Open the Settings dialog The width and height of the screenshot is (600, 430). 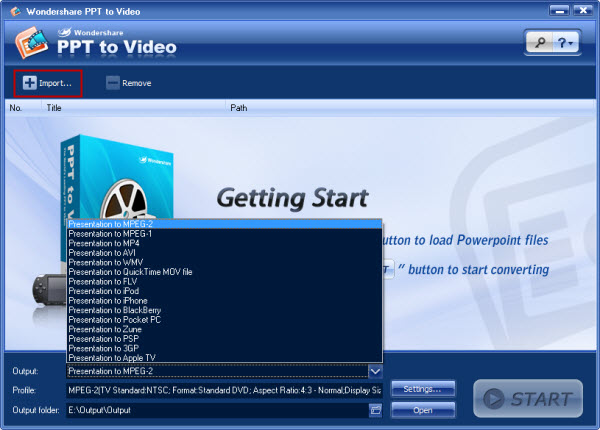point(423,389)
